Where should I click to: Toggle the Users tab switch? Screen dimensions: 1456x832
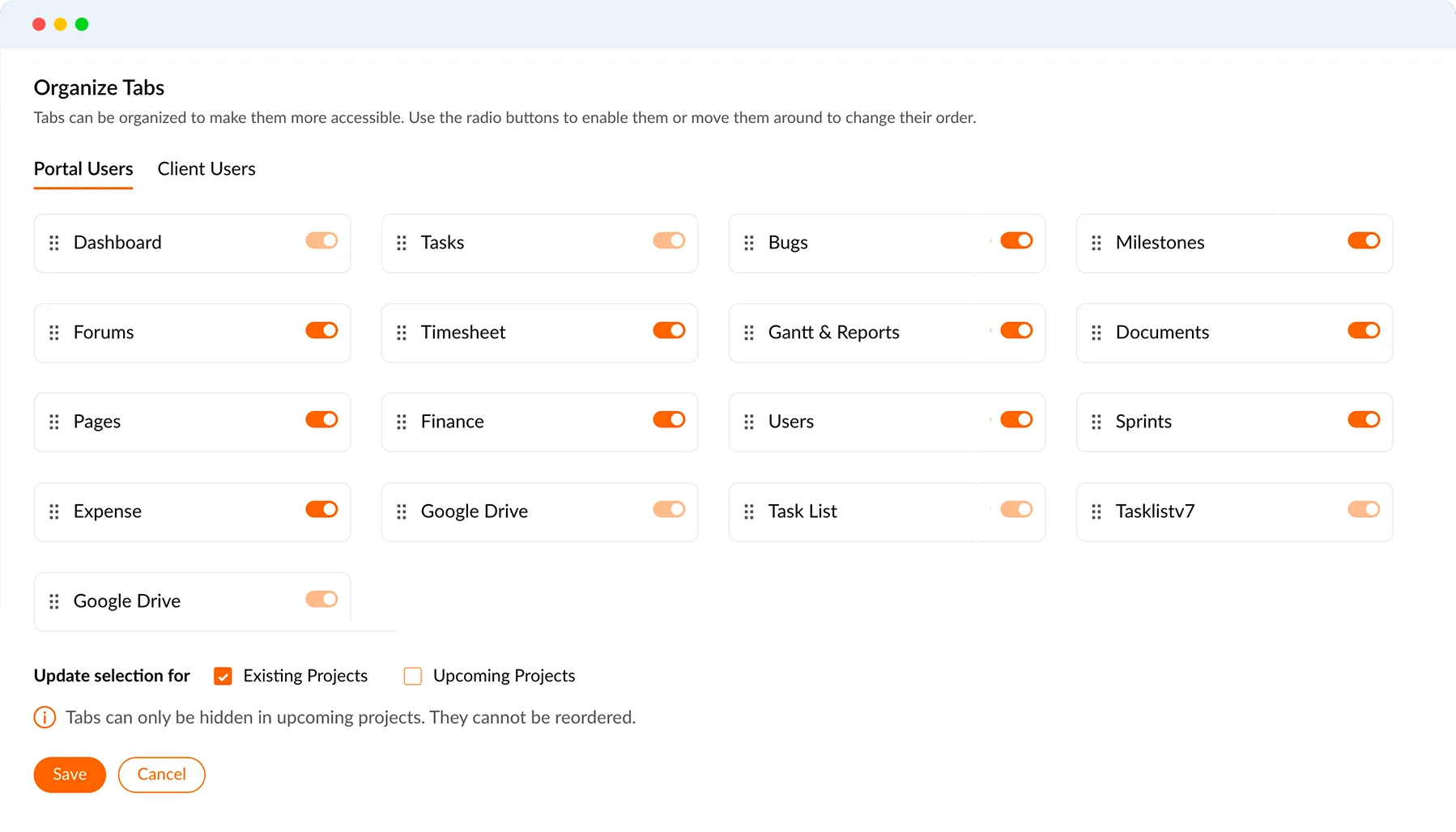click(x=1016, y=419)
